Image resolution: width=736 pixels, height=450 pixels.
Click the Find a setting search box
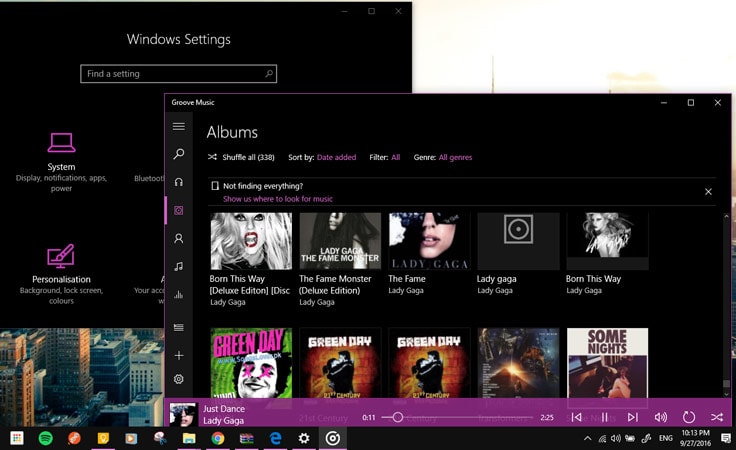pos(178,74)
